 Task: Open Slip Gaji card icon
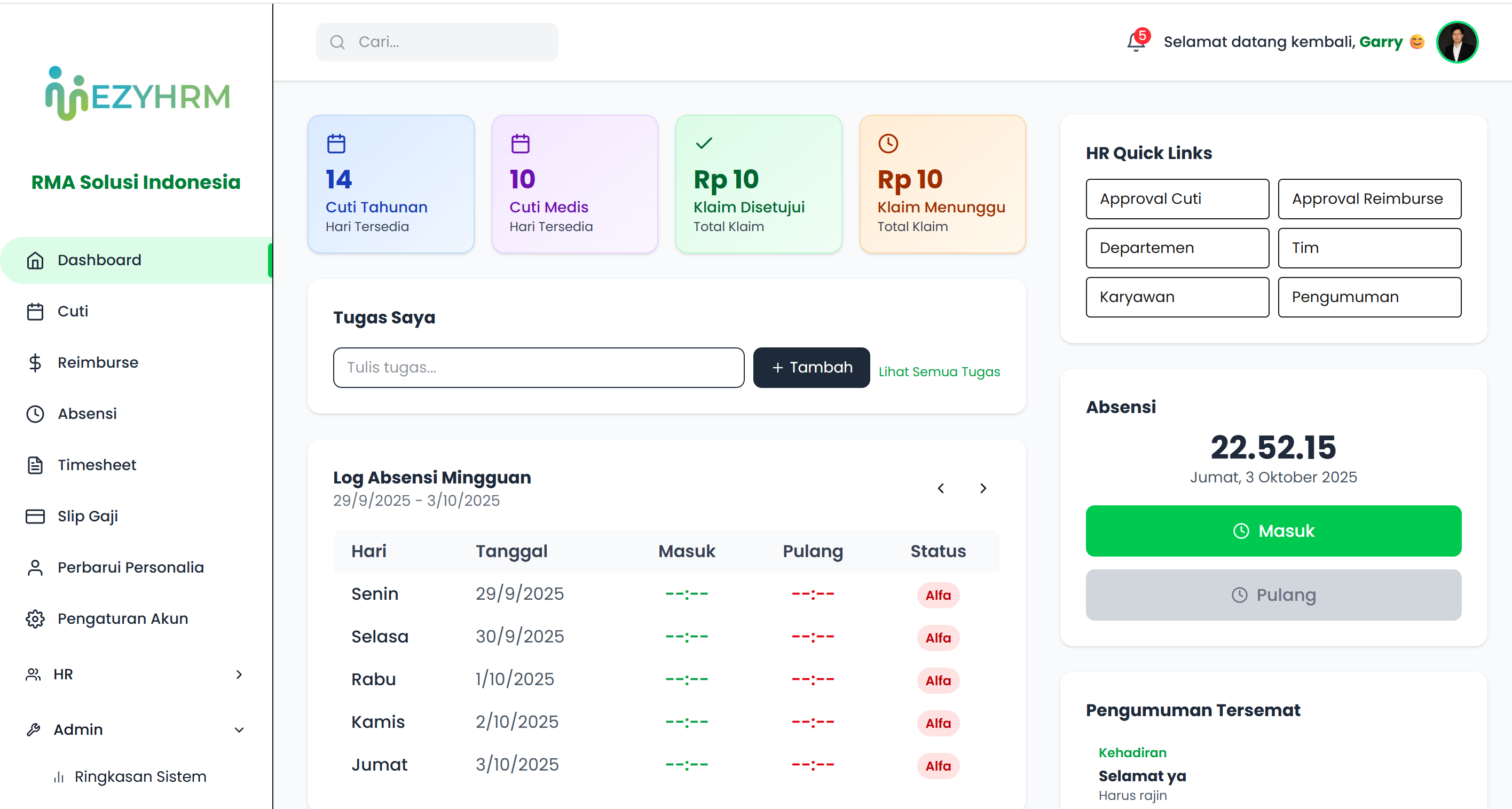click(x=35, y=515)
